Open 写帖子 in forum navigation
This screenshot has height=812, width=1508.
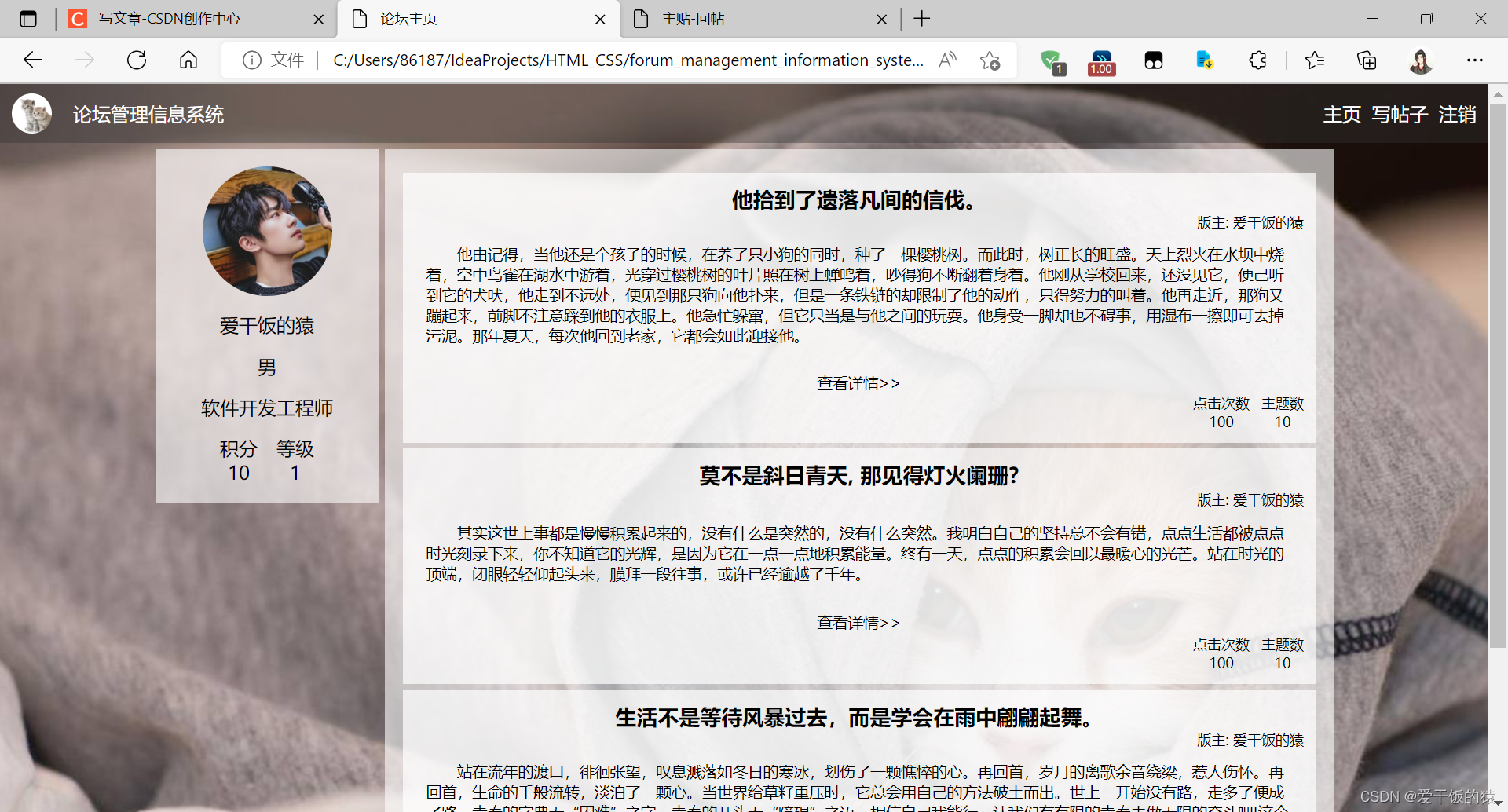(1400, 115)
